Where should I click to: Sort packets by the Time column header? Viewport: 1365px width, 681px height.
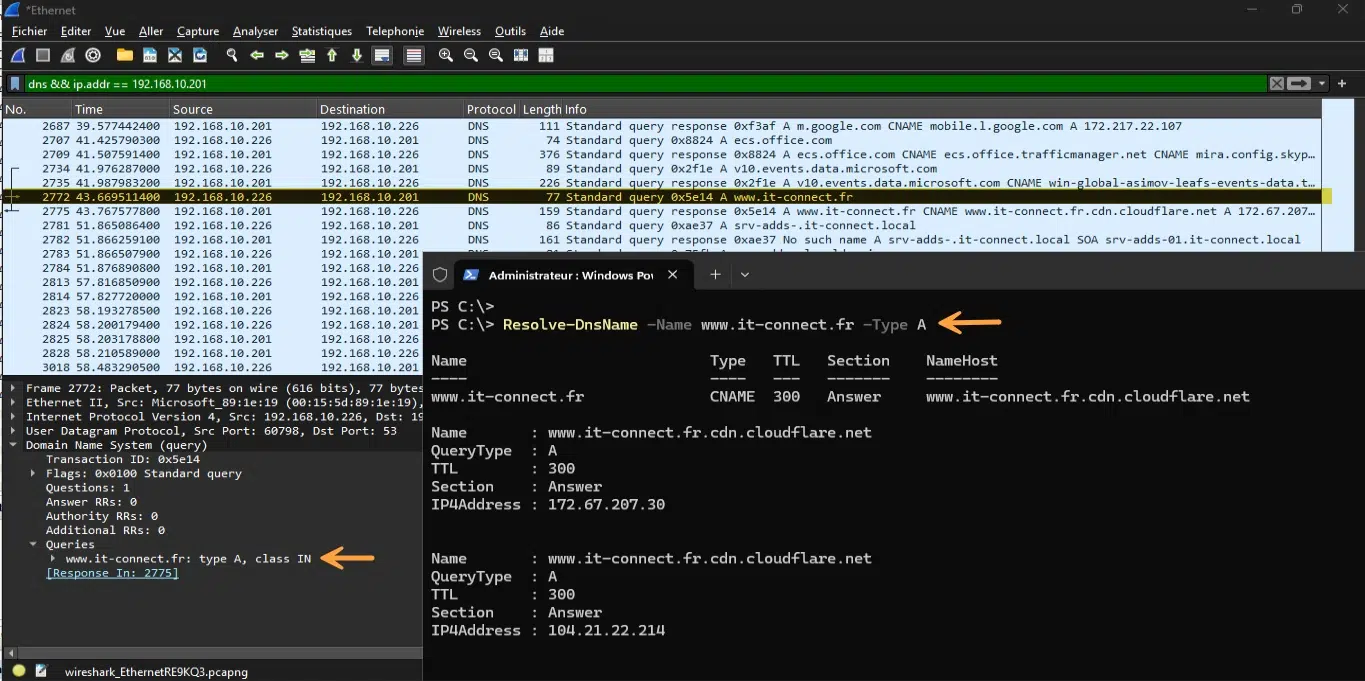click(x=120, y=109)
